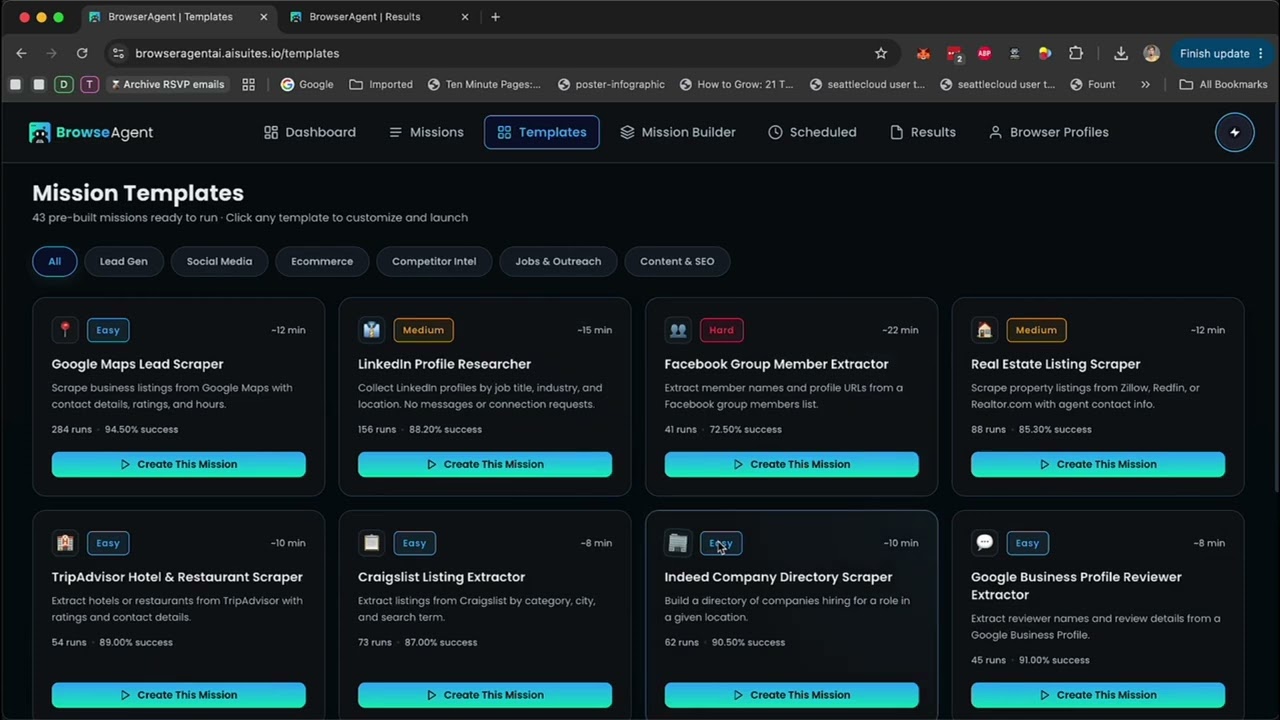1280x720 pixels.
Task: View site information in address bar
Action: (x=118, y=53)
